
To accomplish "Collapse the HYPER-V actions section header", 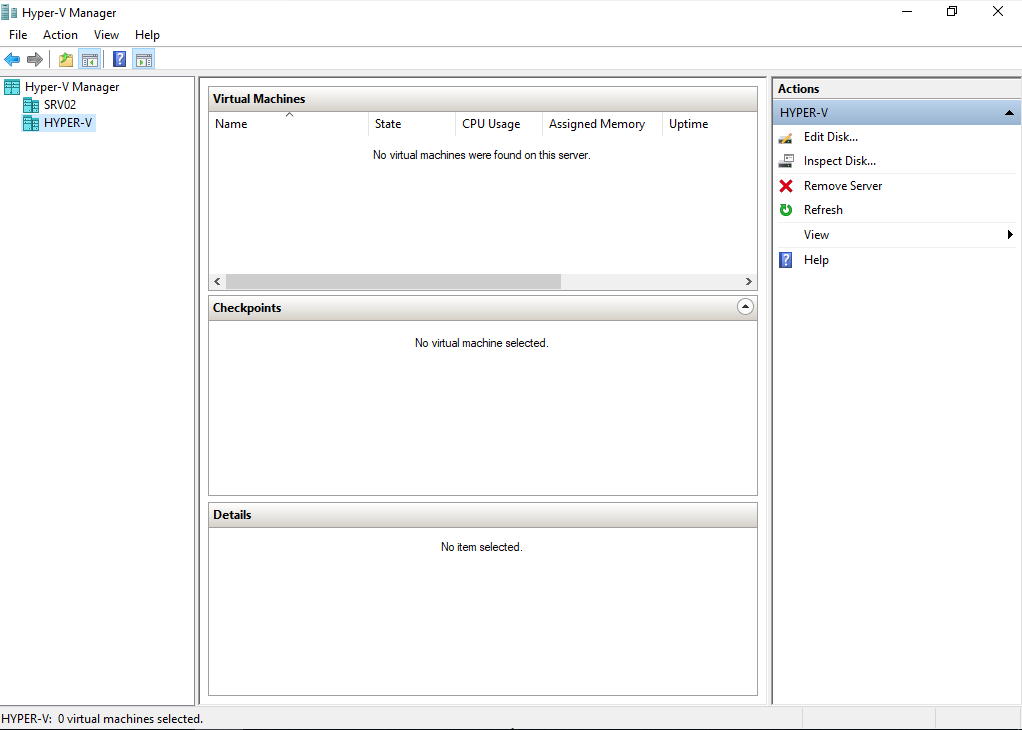I will point(1009,112).
